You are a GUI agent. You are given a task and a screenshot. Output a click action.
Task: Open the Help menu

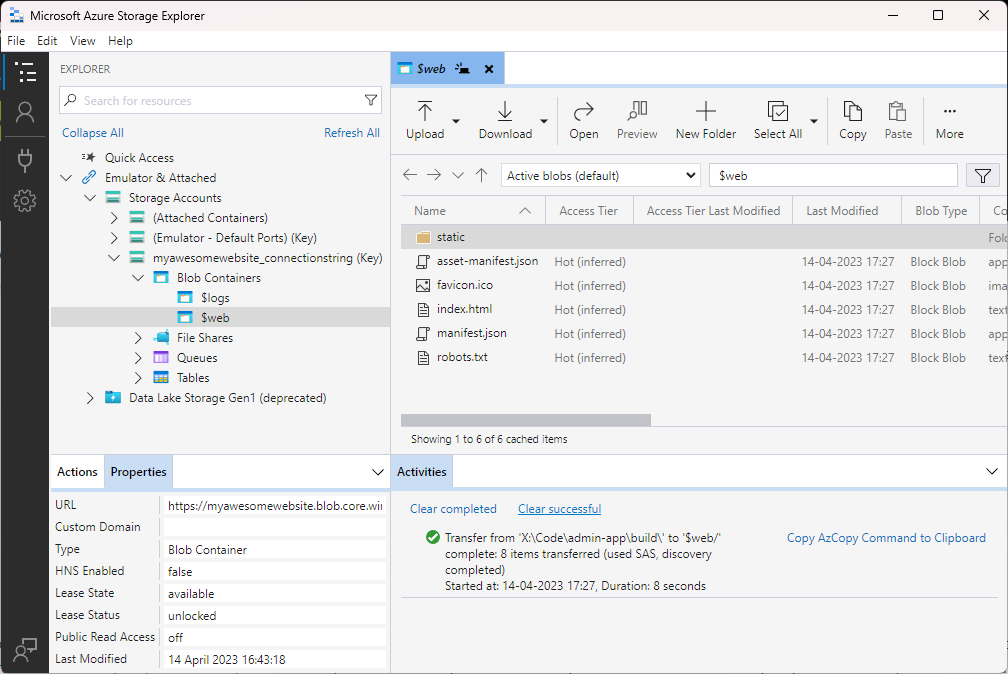[120, 41]
